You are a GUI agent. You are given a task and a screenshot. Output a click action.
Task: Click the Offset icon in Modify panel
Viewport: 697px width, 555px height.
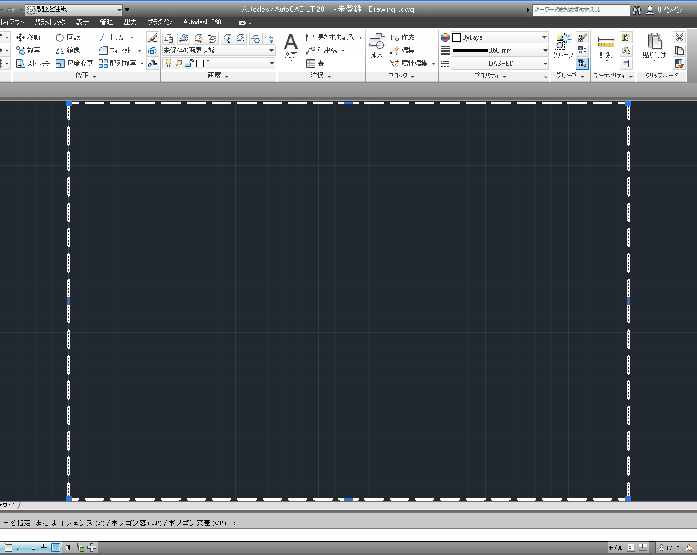[152, 64]
